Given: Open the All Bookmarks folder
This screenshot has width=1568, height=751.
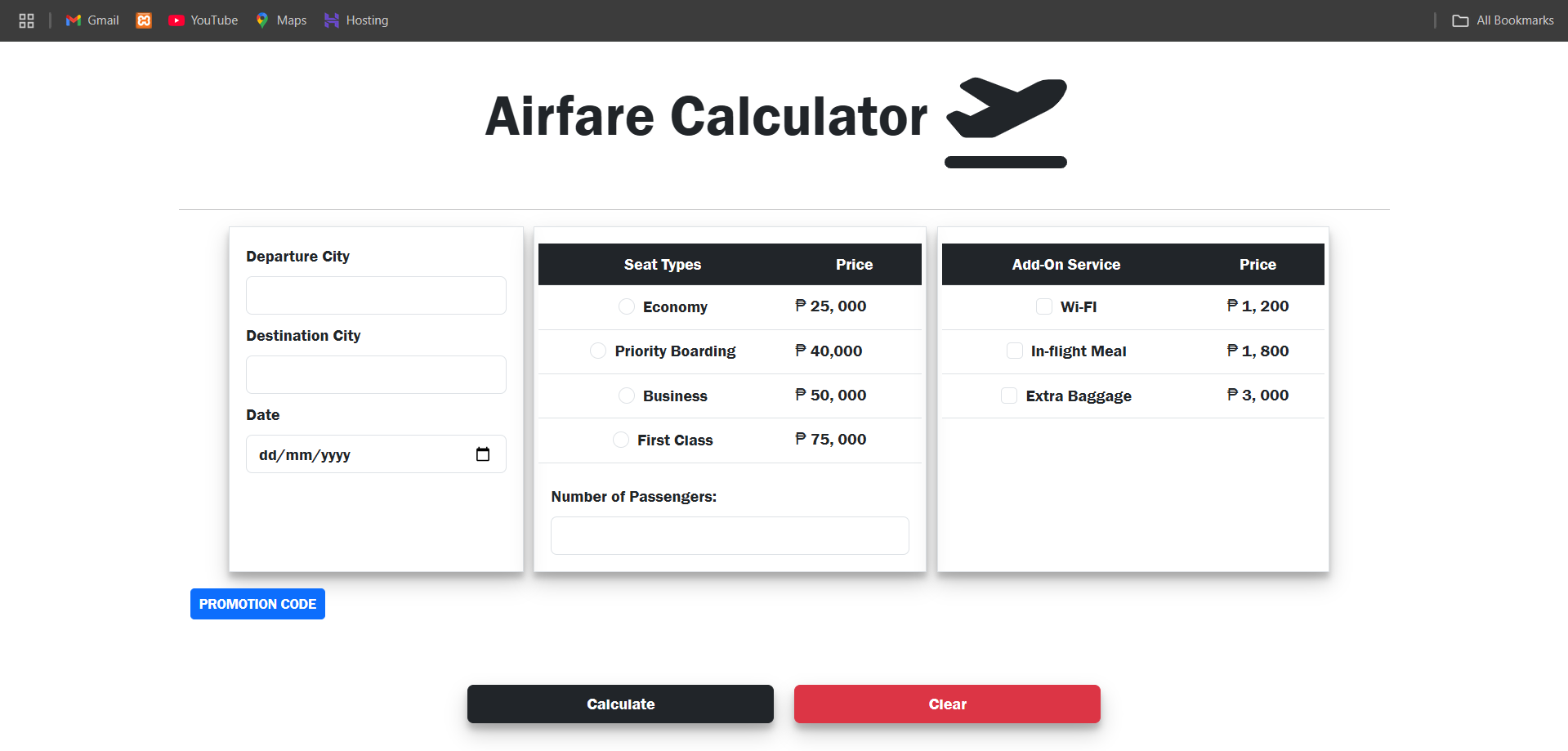Looking at the screenshot, I should point(1503,20).
